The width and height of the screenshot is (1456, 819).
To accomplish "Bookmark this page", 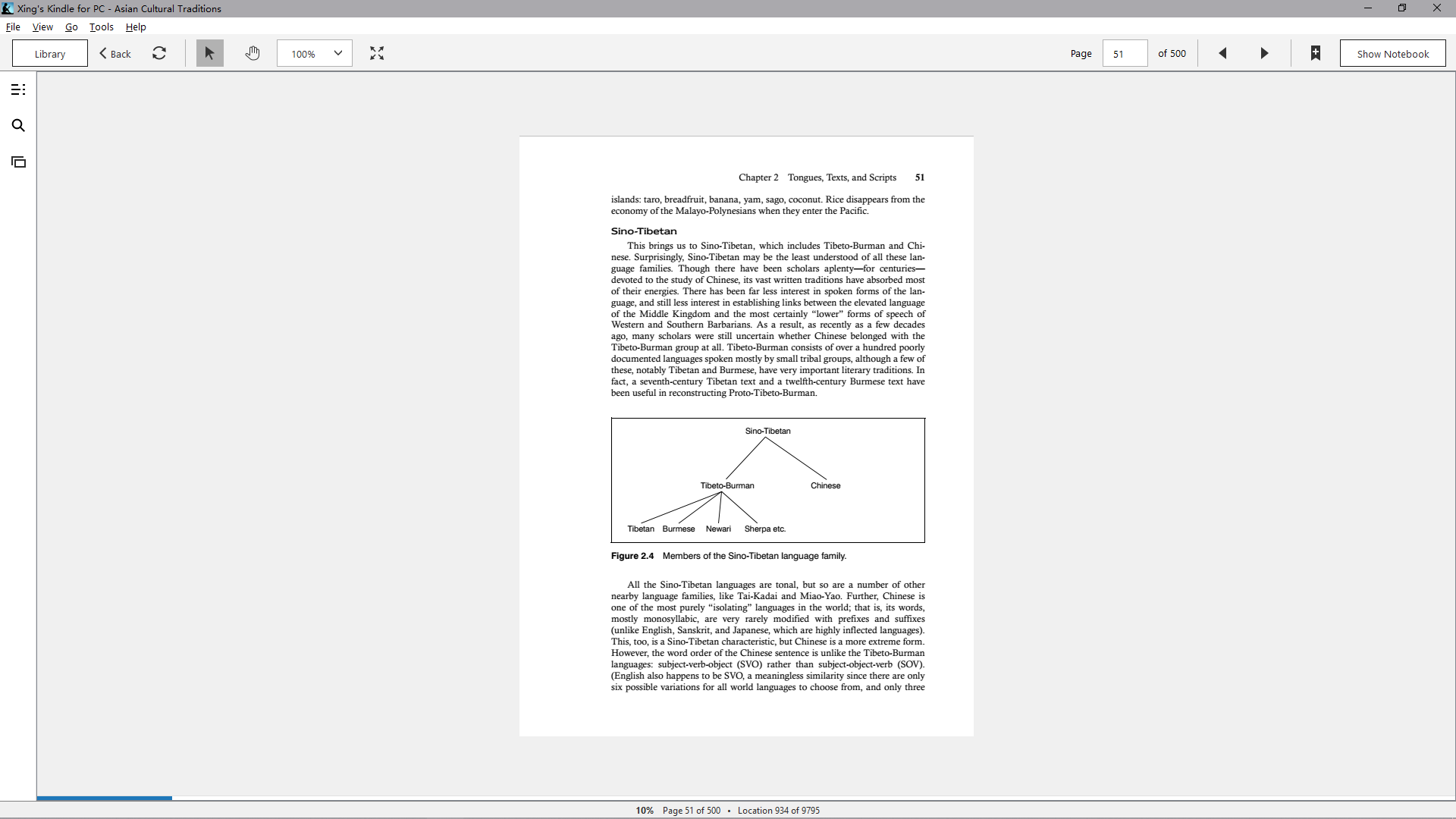I will click(x=1316, y=53).
